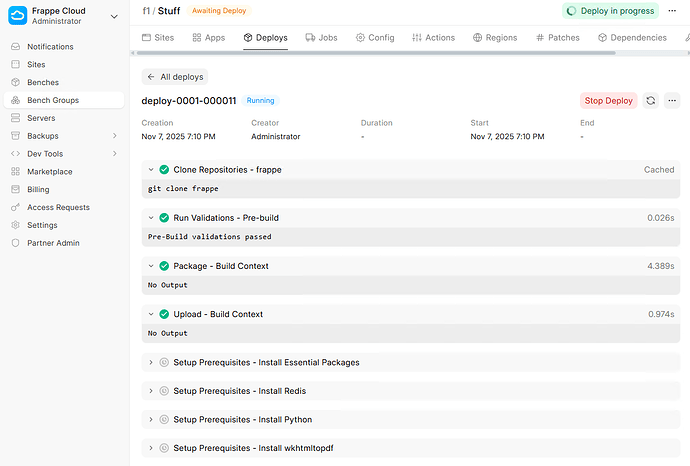Go to Settings in the sidebar
Viewport: 690px width, 466px height.
tap(42, 225)
